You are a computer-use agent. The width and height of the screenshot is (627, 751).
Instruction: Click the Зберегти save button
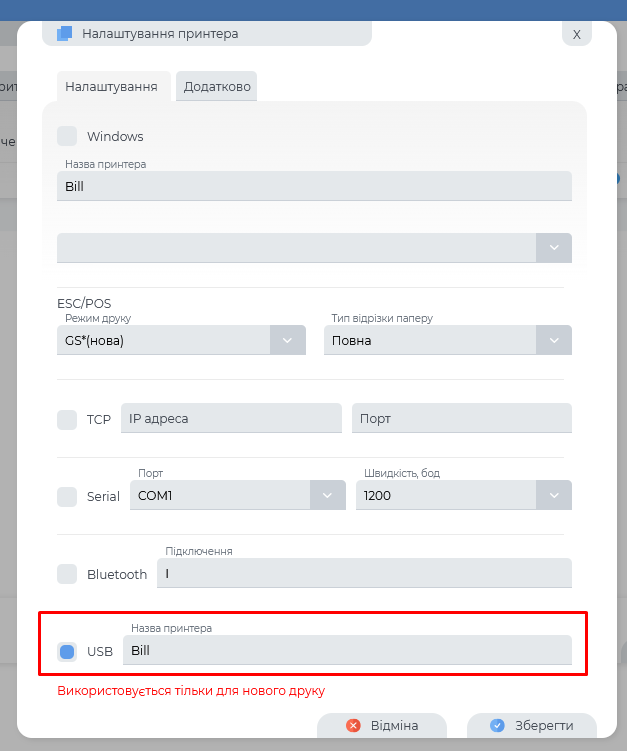[532, 726]
